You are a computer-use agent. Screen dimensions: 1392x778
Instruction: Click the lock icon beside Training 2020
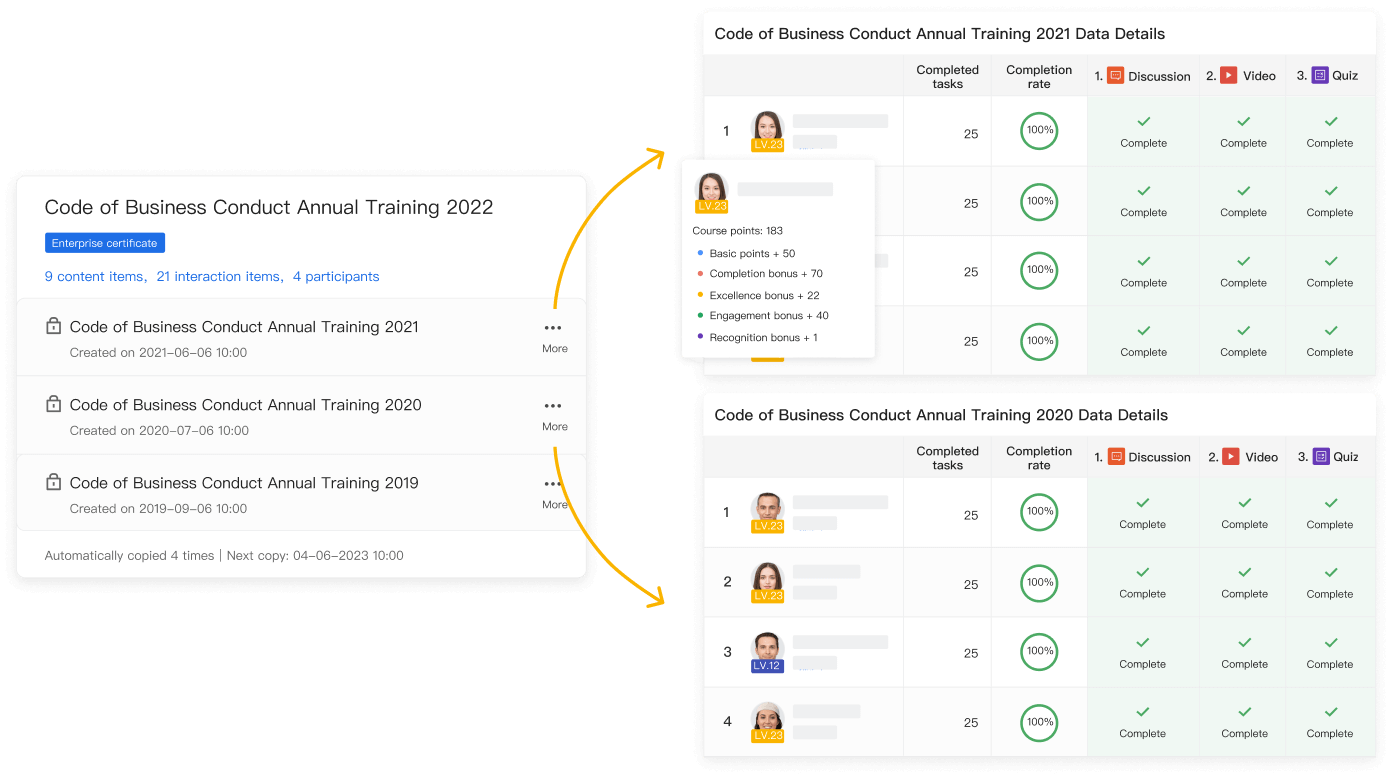[x=54, y=404]
